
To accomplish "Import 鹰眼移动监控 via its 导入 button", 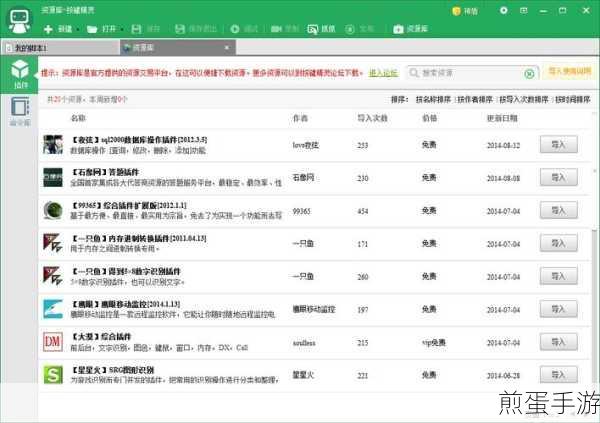I will coord(559,309).
